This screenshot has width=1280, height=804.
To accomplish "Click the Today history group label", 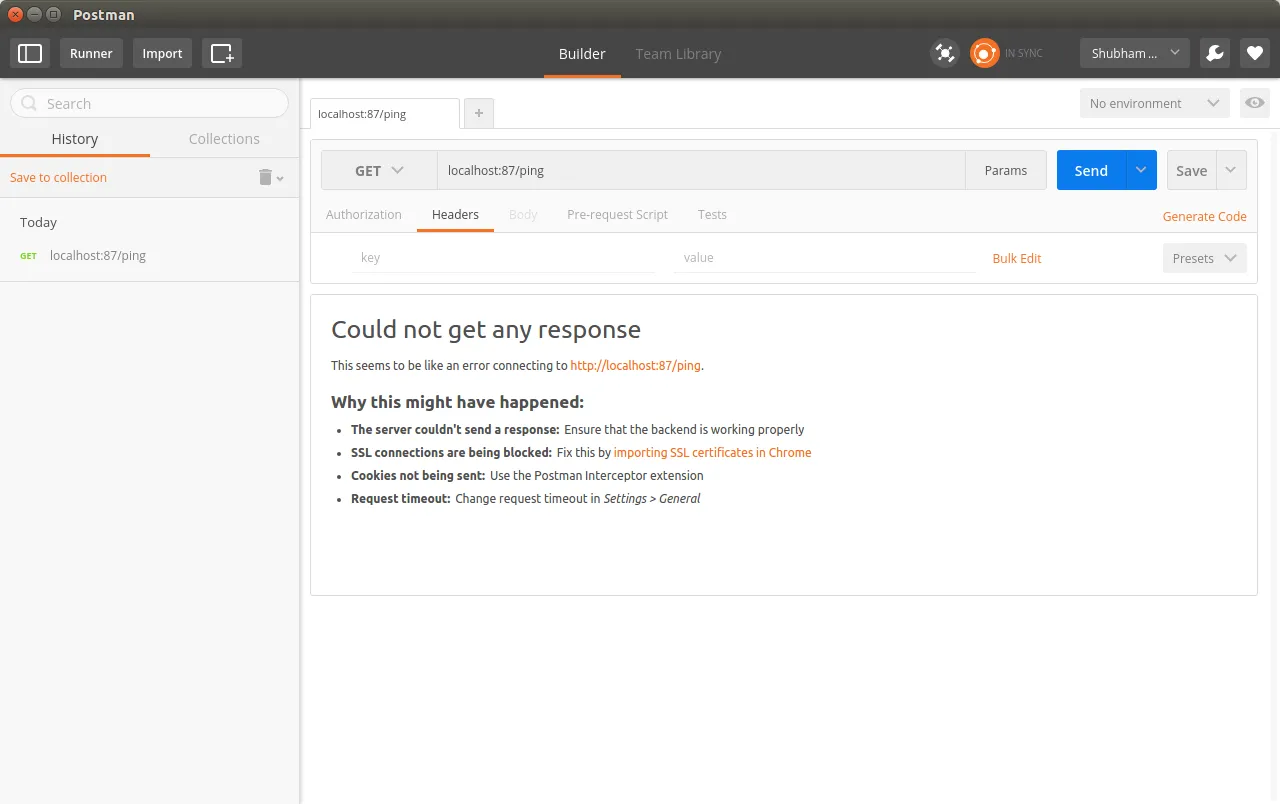I will (x=38, y=222).
